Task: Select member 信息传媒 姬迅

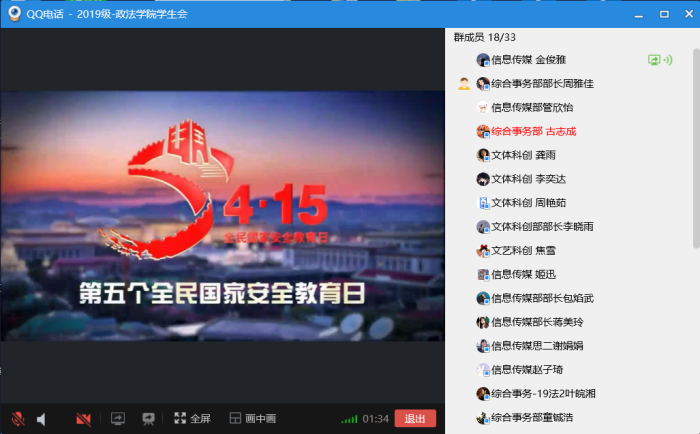Action: [524, 274]
